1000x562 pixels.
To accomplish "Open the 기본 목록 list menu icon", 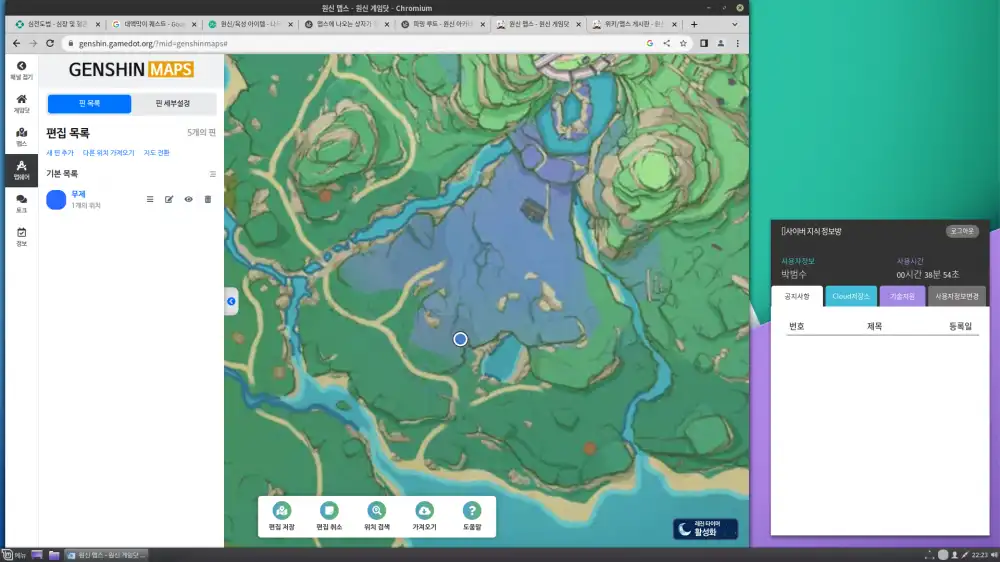I will tap(212, 174).
